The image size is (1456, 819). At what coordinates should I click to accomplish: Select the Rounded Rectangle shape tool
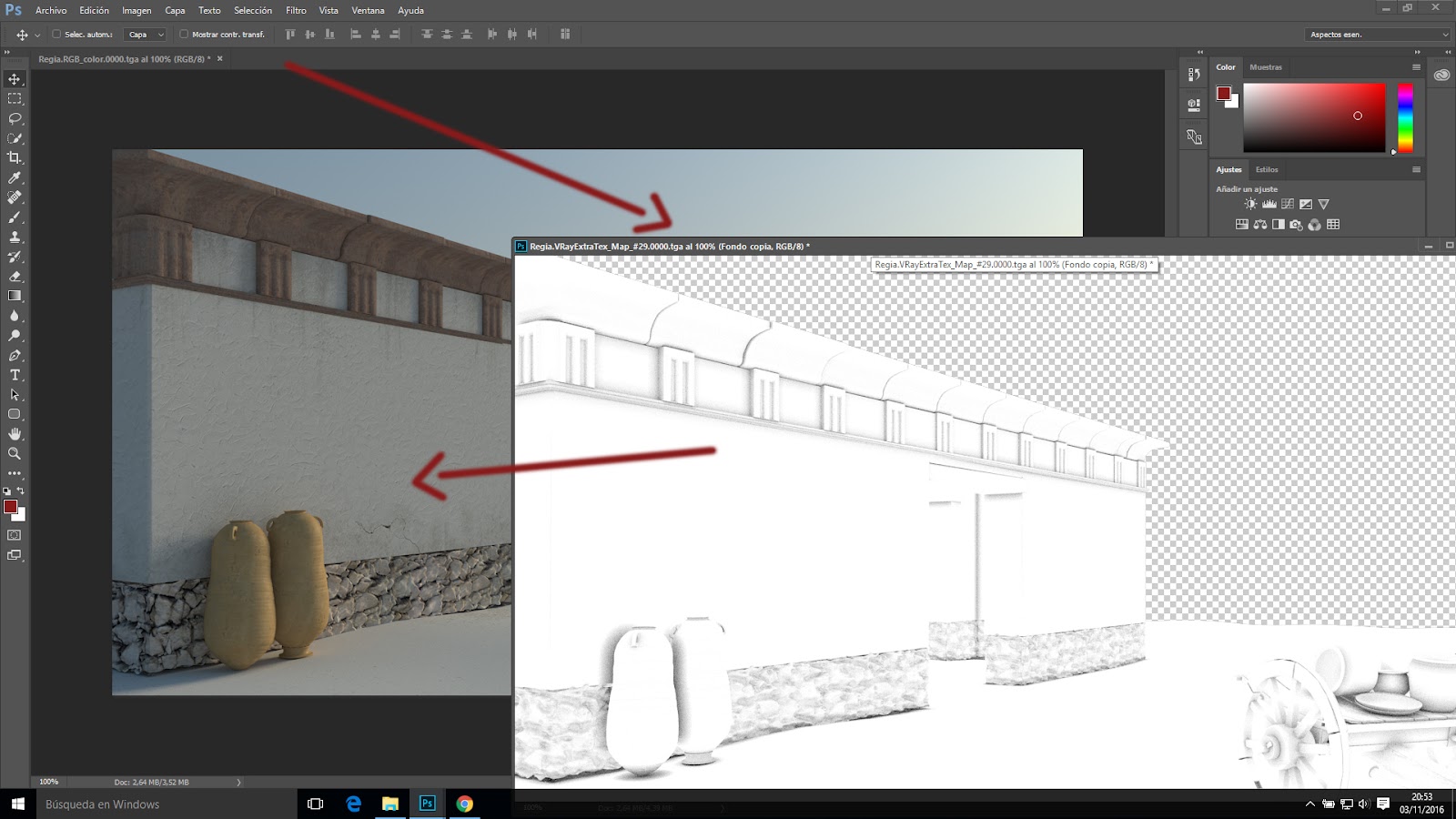pos(15,415)
